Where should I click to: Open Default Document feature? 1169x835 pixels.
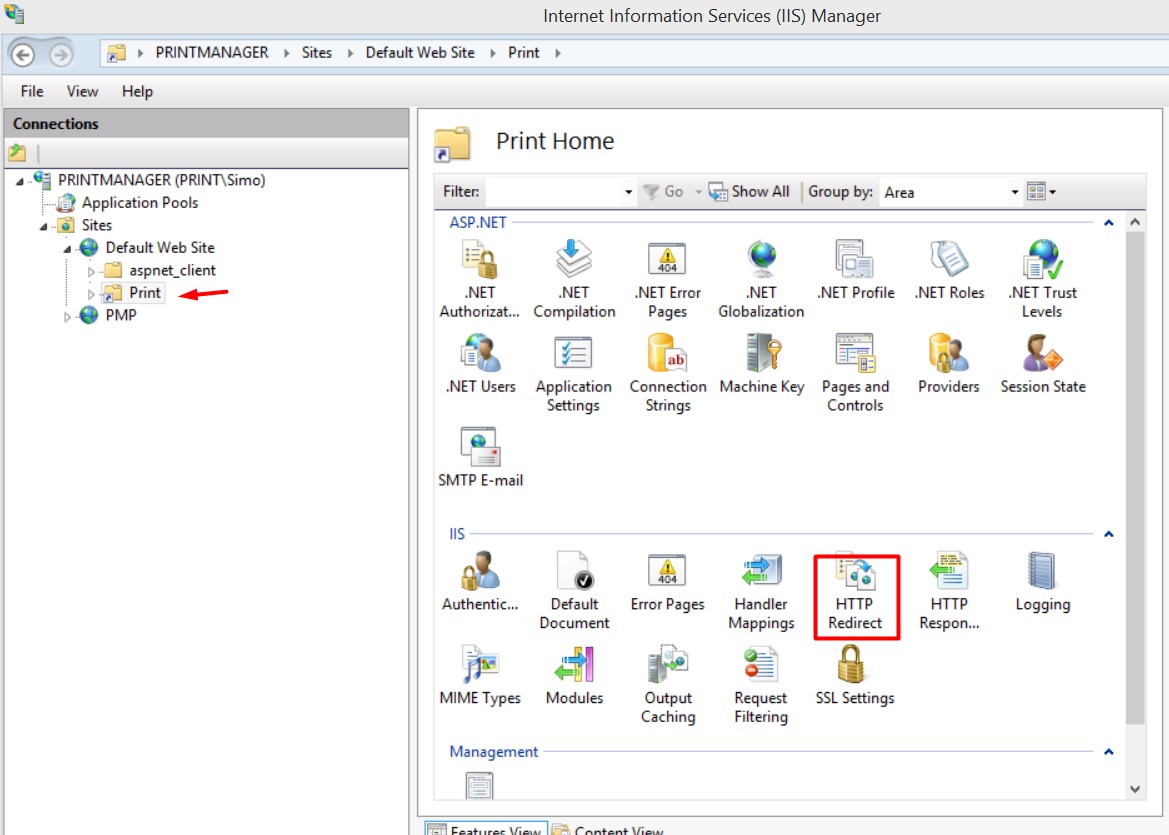pyautogui.click(x=574, y=590)
